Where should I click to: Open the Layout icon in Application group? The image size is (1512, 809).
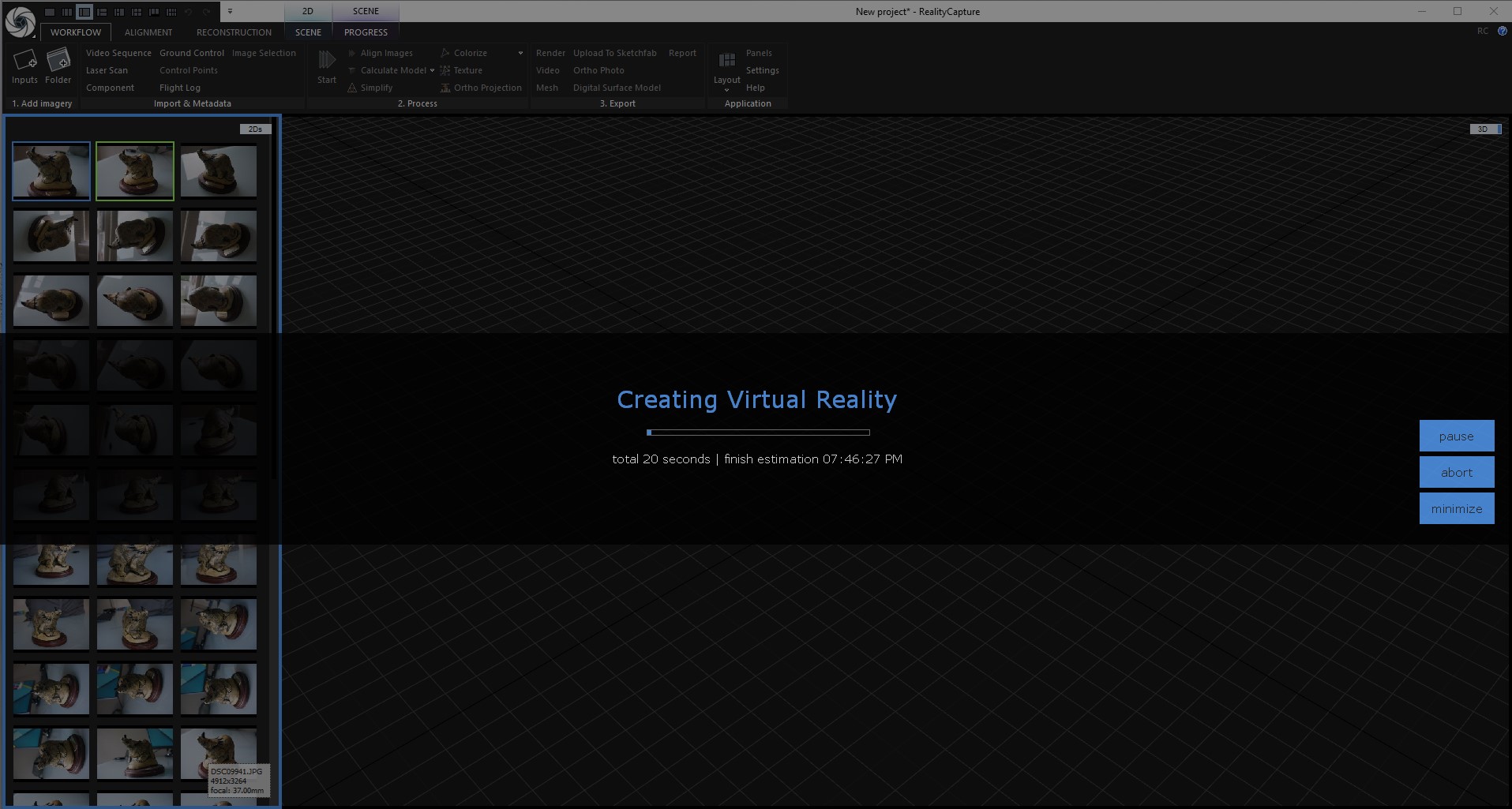[726, 62]
